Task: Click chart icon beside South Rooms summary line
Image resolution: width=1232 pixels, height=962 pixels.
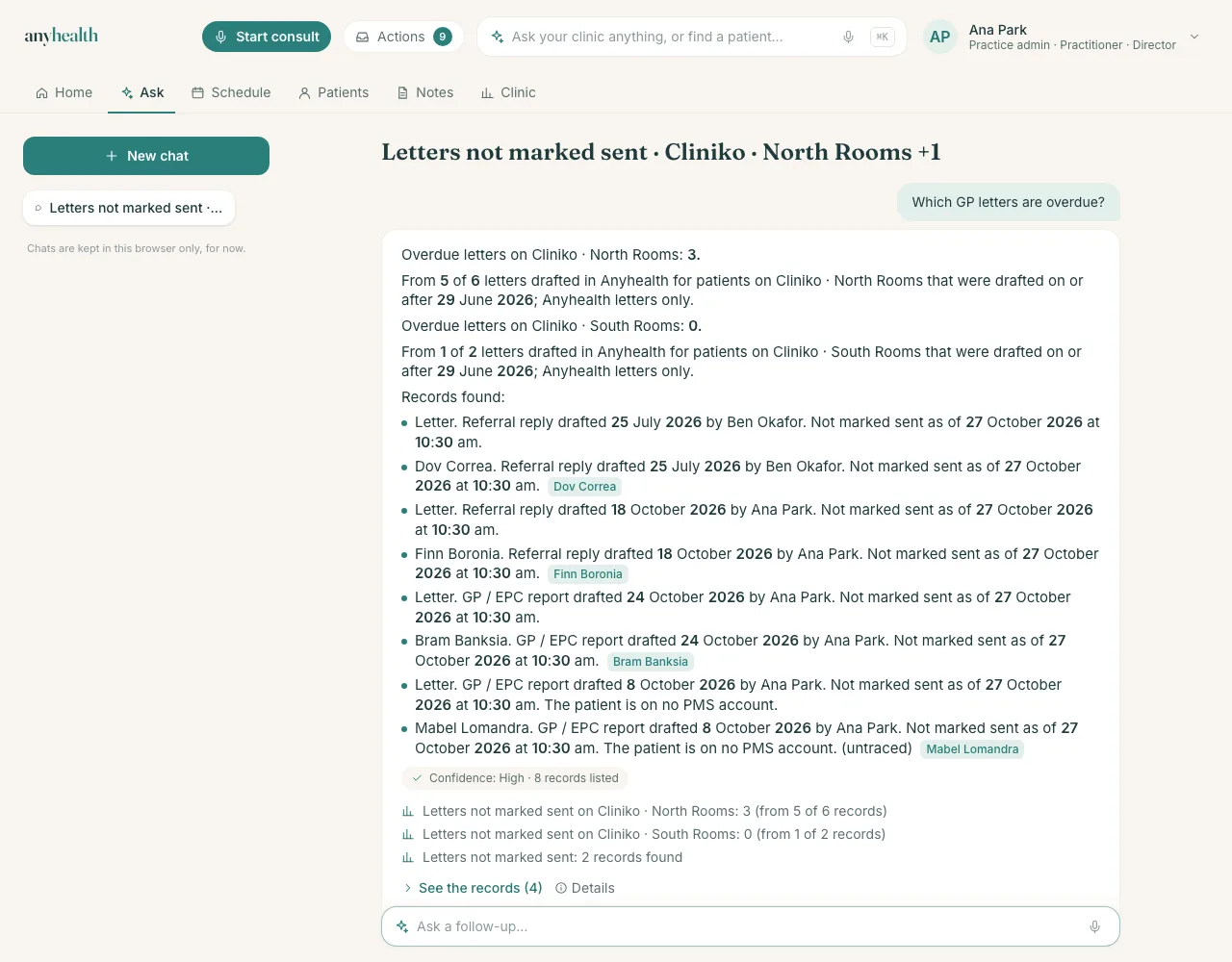Action: point(408,834)
